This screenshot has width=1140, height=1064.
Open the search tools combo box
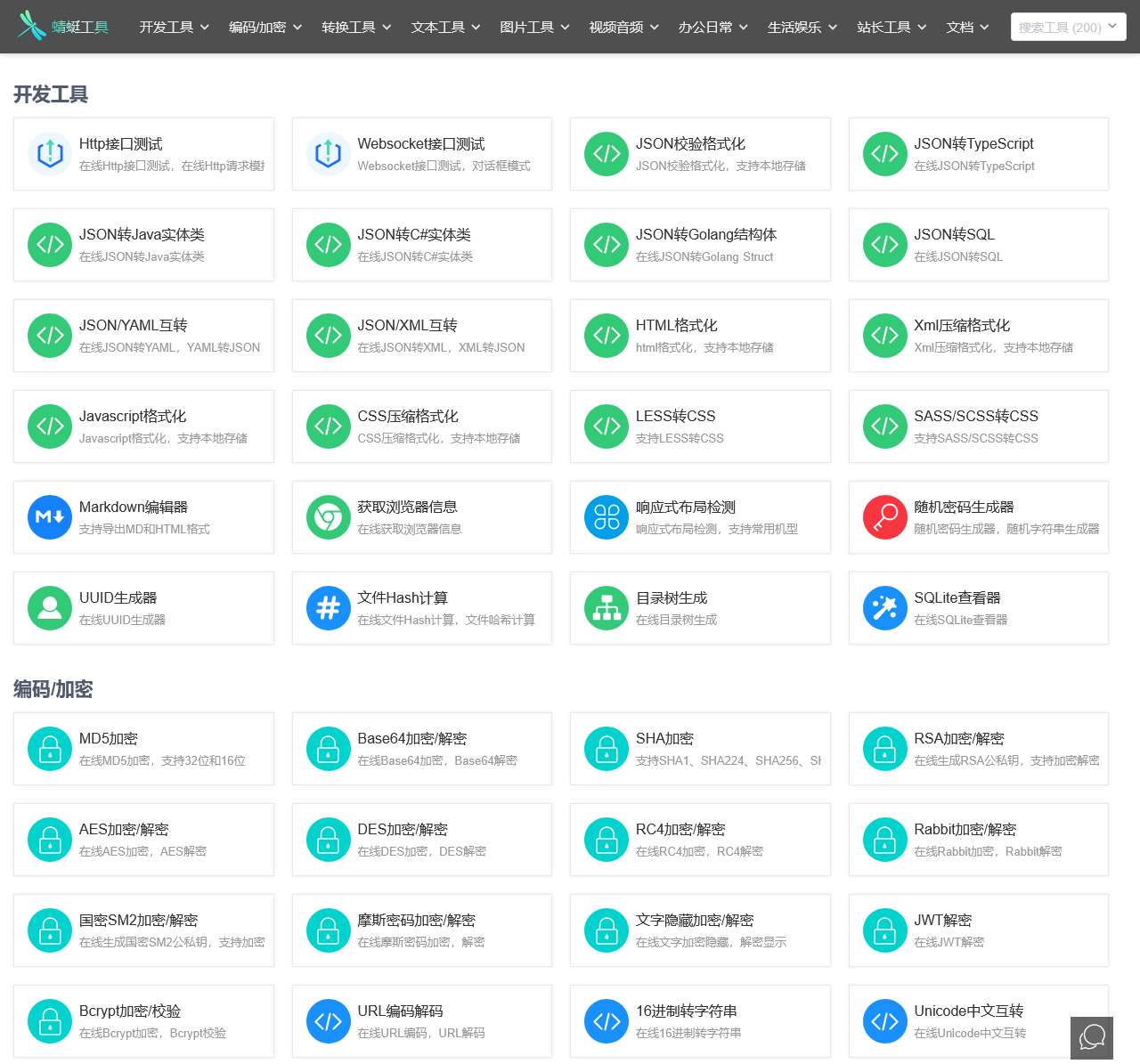coord(1067,28)
